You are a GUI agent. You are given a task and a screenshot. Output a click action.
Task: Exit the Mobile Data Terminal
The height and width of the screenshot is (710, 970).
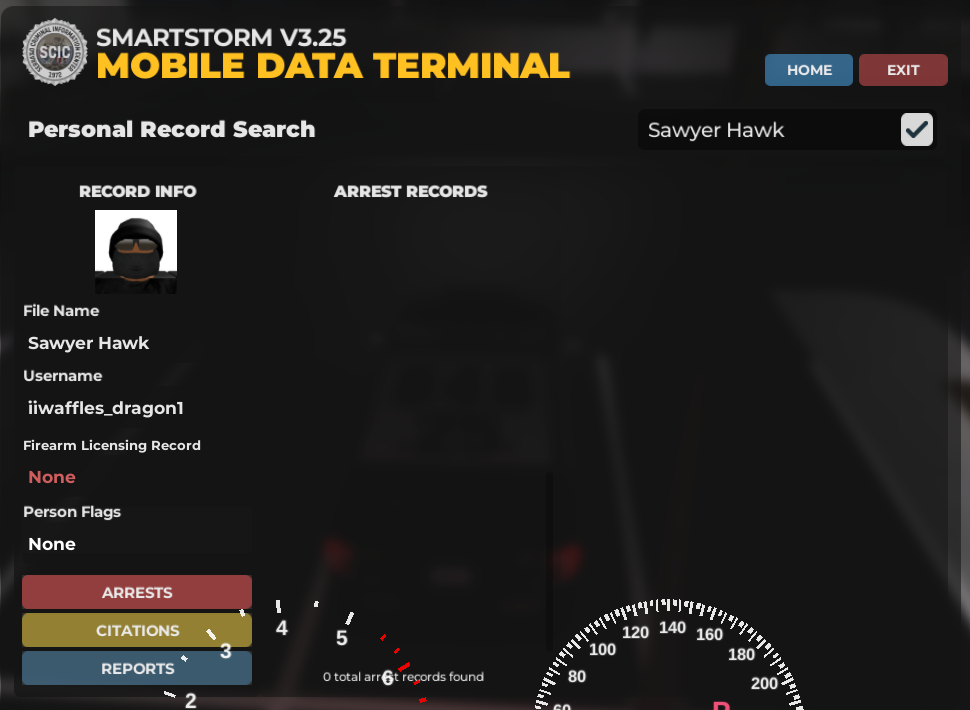[903, 70]
